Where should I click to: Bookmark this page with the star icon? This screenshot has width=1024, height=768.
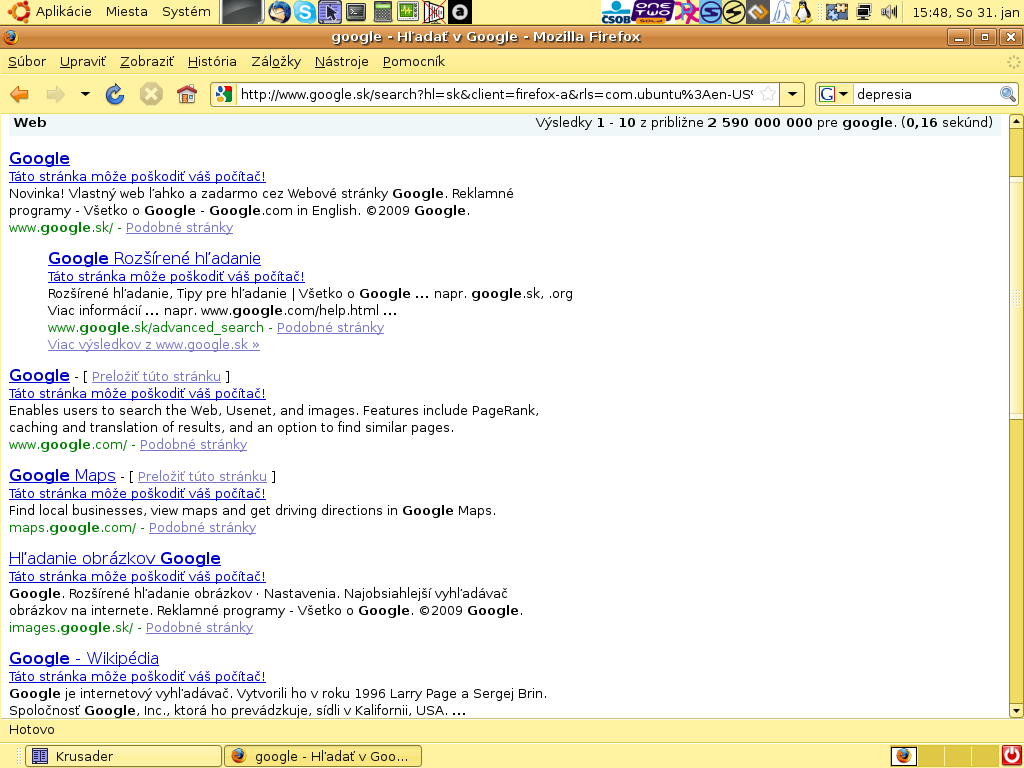click(x=769, y=94)
